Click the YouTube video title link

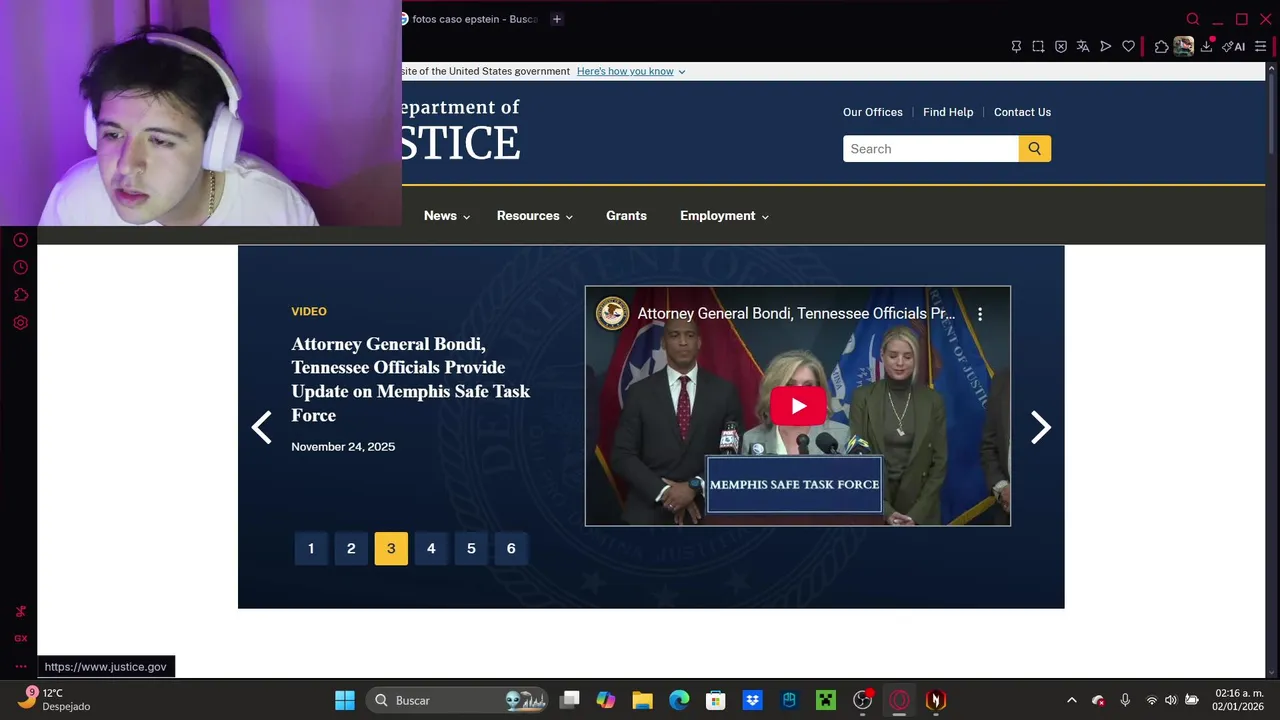point(796,313)
